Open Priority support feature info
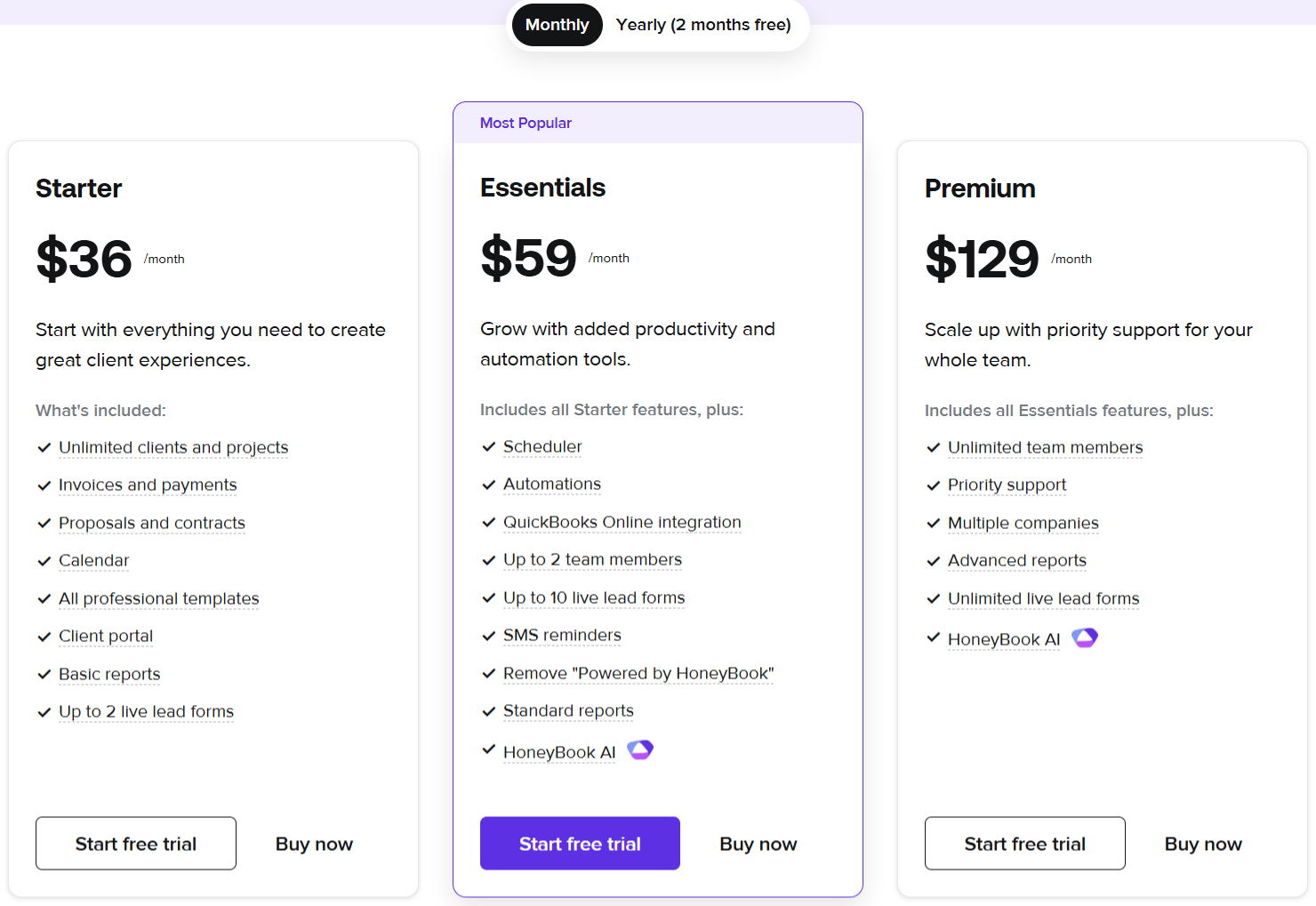The image size is (1316, 906). click(x=1007, y=485)
